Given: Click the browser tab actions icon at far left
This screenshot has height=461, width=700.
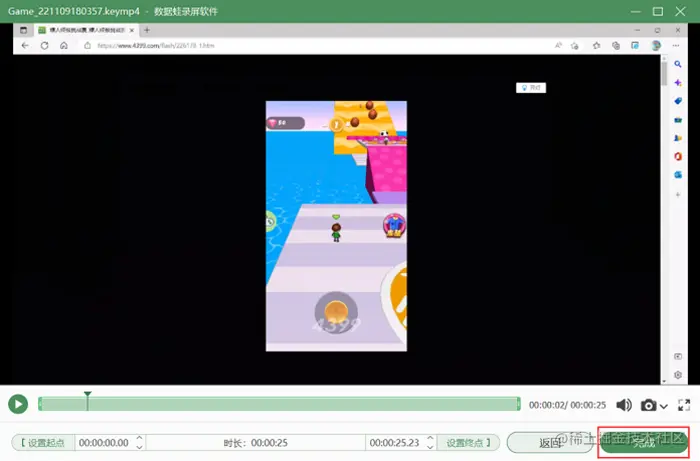Looking at the screenshot, I should [24, 30].
